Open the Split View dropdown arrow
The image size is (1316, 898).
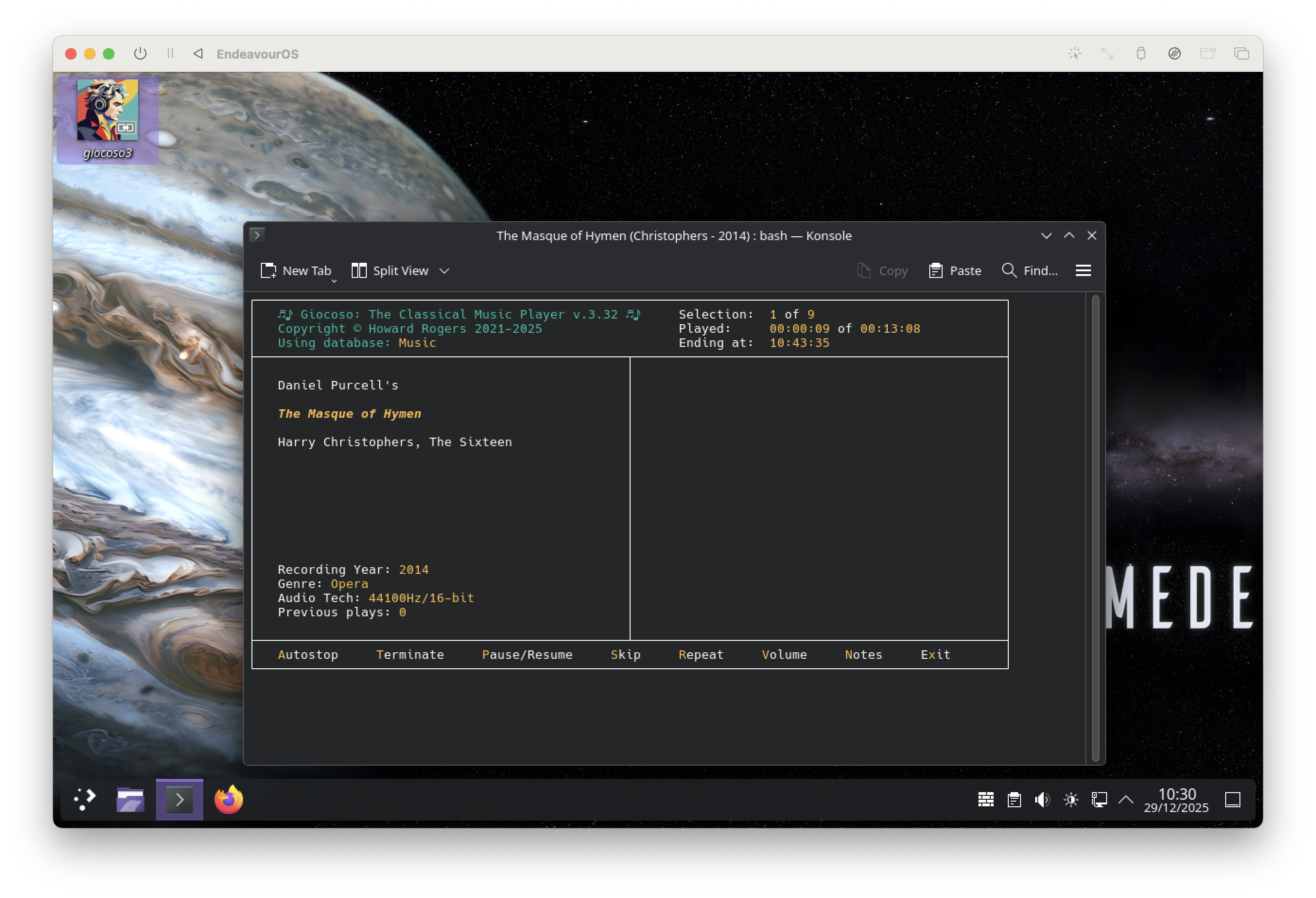(444, 271)
